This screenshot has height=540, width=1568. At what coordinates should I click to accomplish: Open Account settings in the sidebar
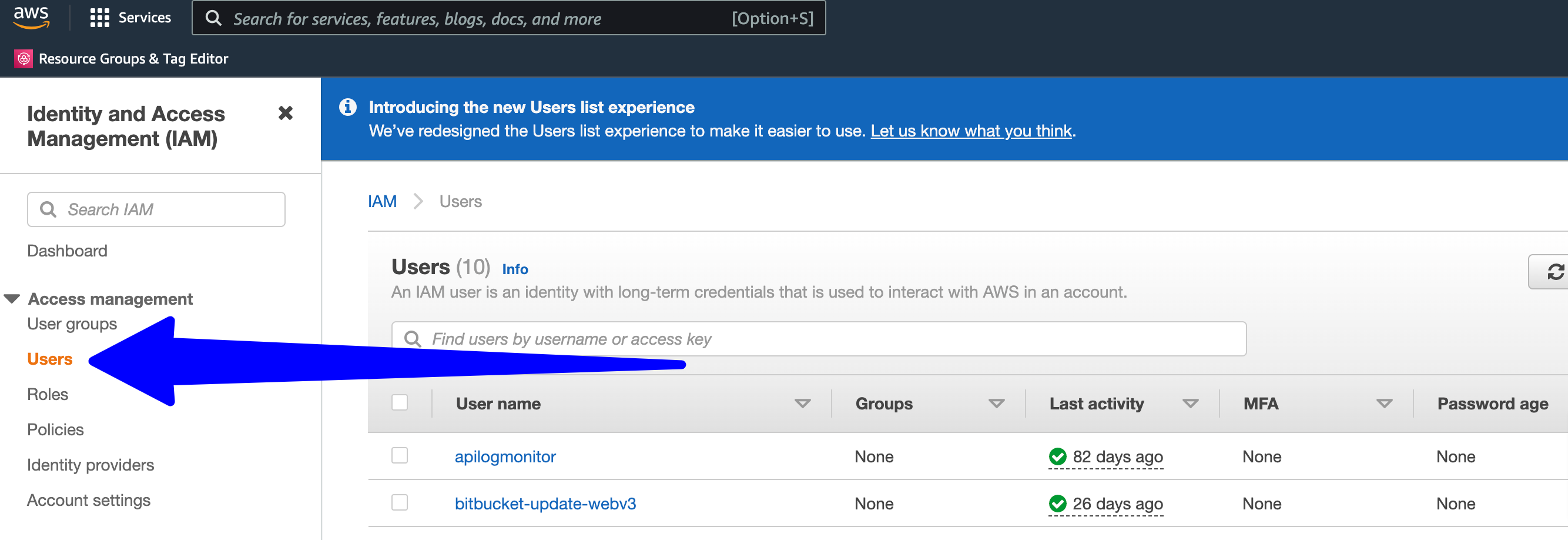(x=89, y=501)
